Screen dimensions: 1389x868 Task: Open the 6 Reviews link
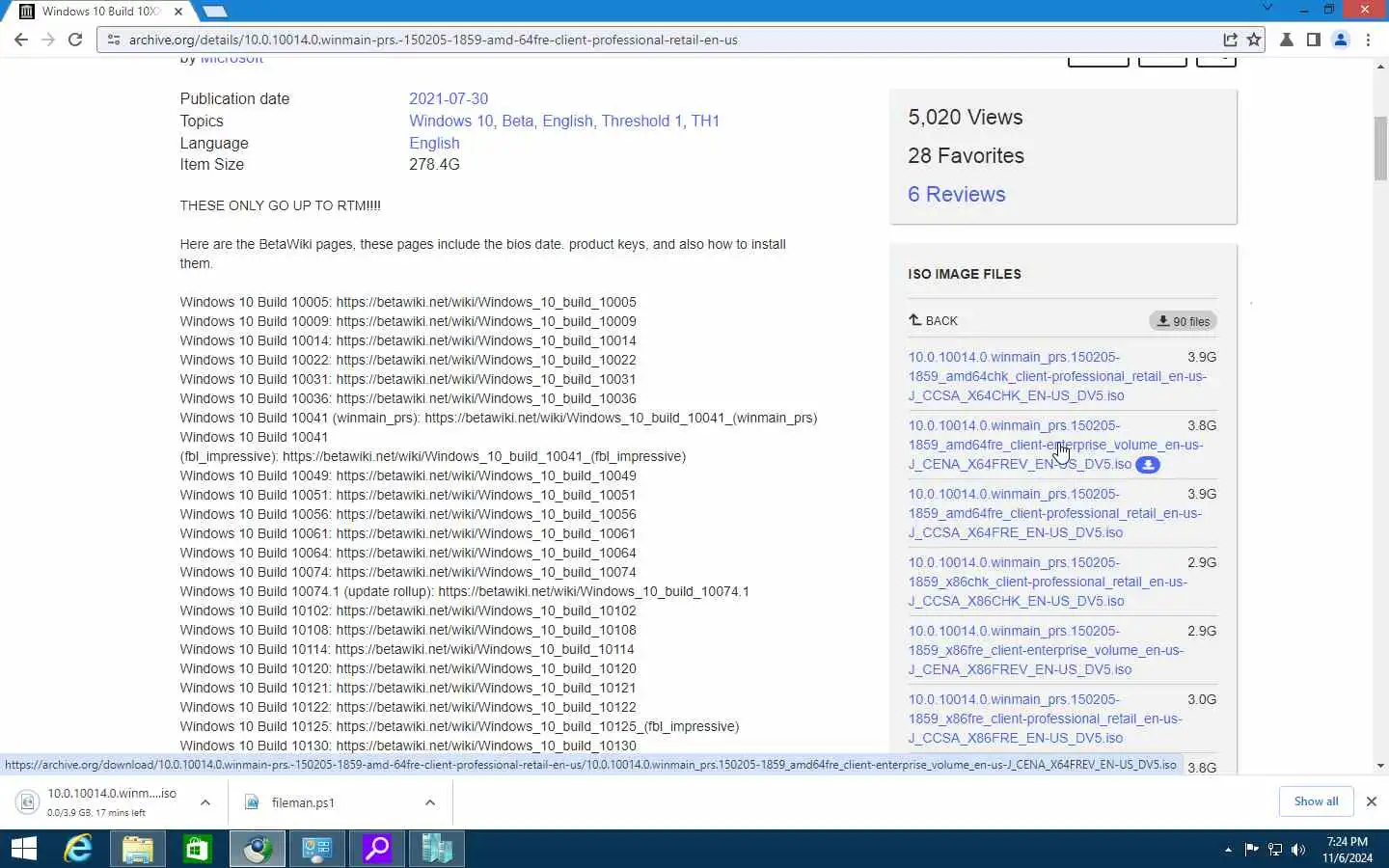click(x=957, y=194)
